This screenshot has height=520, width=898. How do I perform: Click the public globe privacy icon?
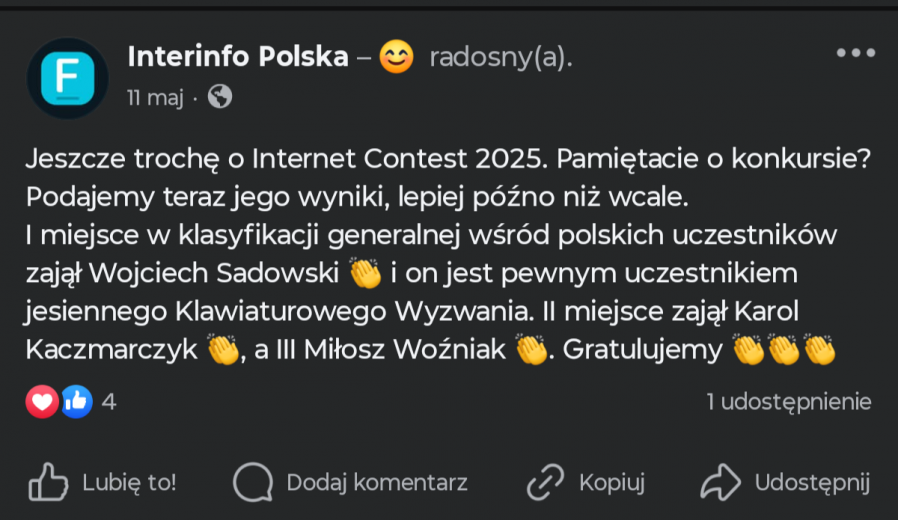tap(220, 96)
